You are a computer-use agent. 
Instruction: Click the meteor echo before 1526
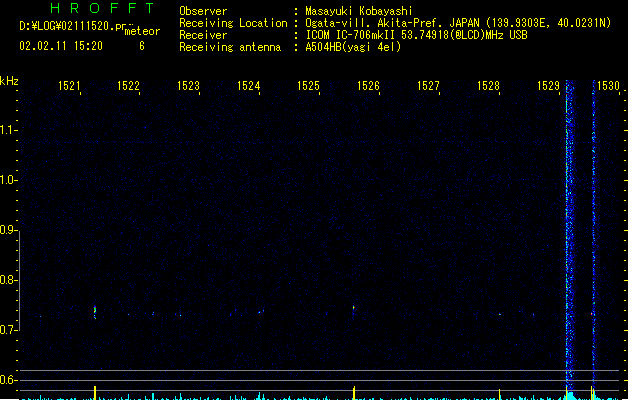[353, 310]
